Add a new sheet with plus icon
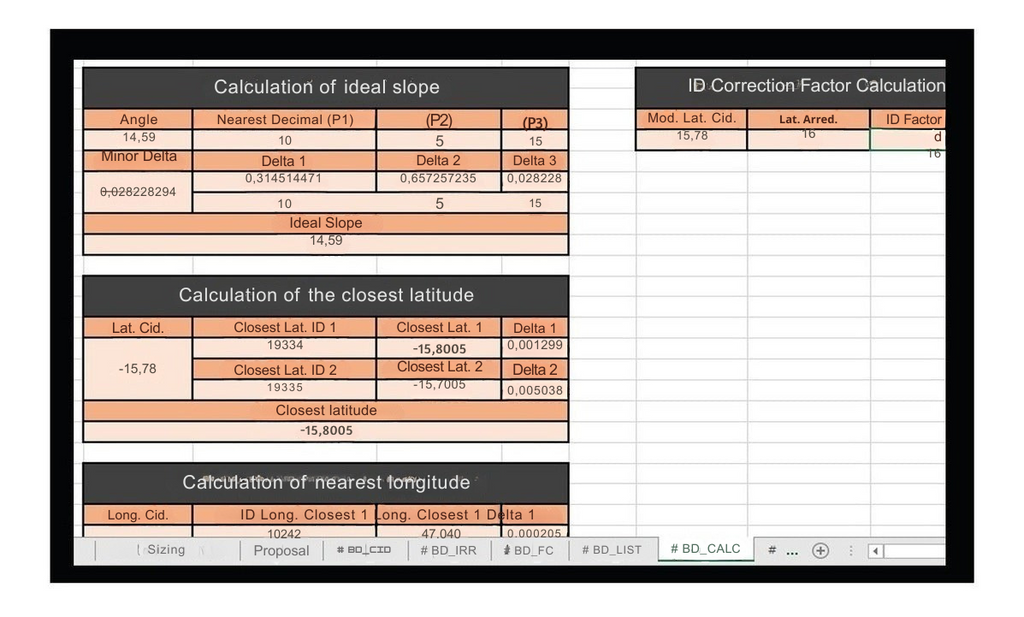This screenshot has height=617, width=1024. 820,550
